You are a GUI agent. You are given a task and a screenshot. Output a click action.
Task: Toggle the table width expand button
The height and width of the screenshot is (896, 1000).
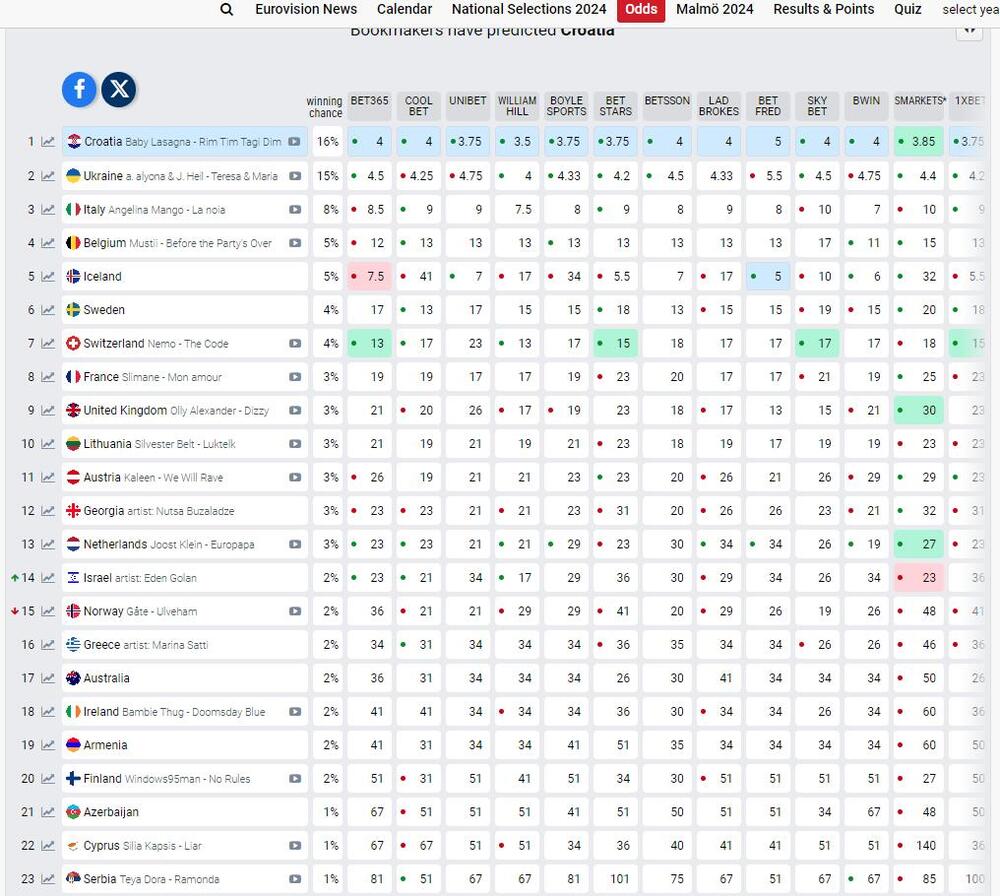(x=969, y=29)
